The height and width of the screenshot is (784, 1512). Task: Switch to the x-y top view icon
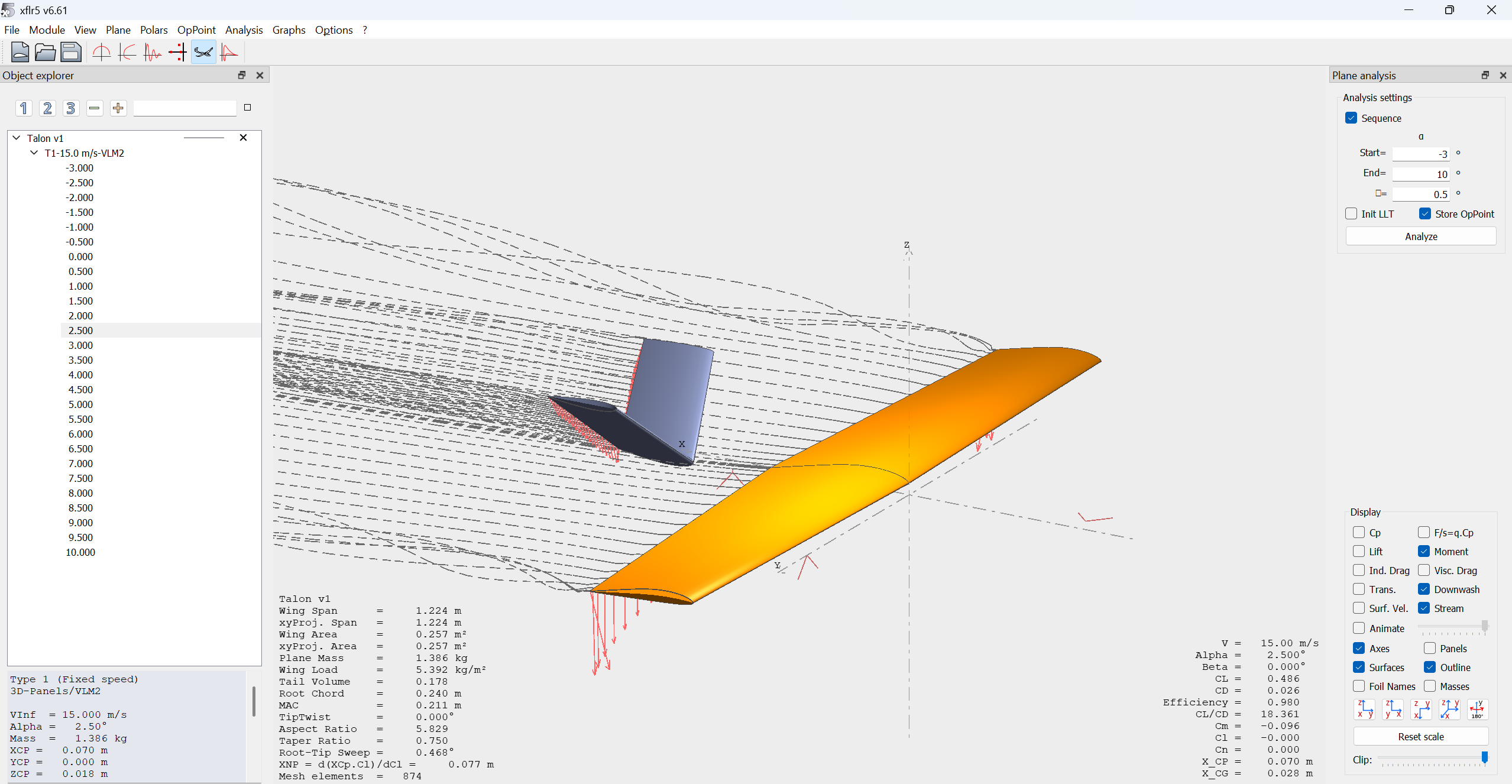click(x=1421, y=709)
